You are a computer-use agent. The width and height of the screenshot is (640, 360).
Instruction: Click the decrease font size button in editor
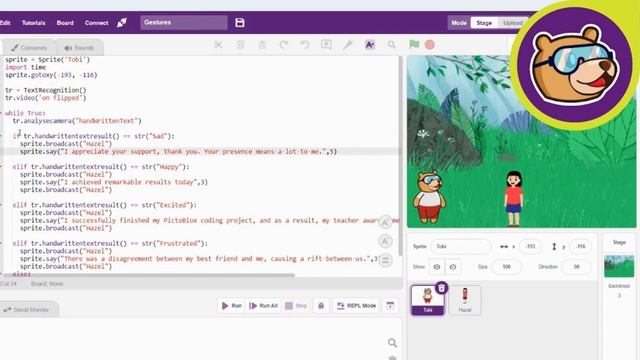pyautogui.click(x=385, y=242)
